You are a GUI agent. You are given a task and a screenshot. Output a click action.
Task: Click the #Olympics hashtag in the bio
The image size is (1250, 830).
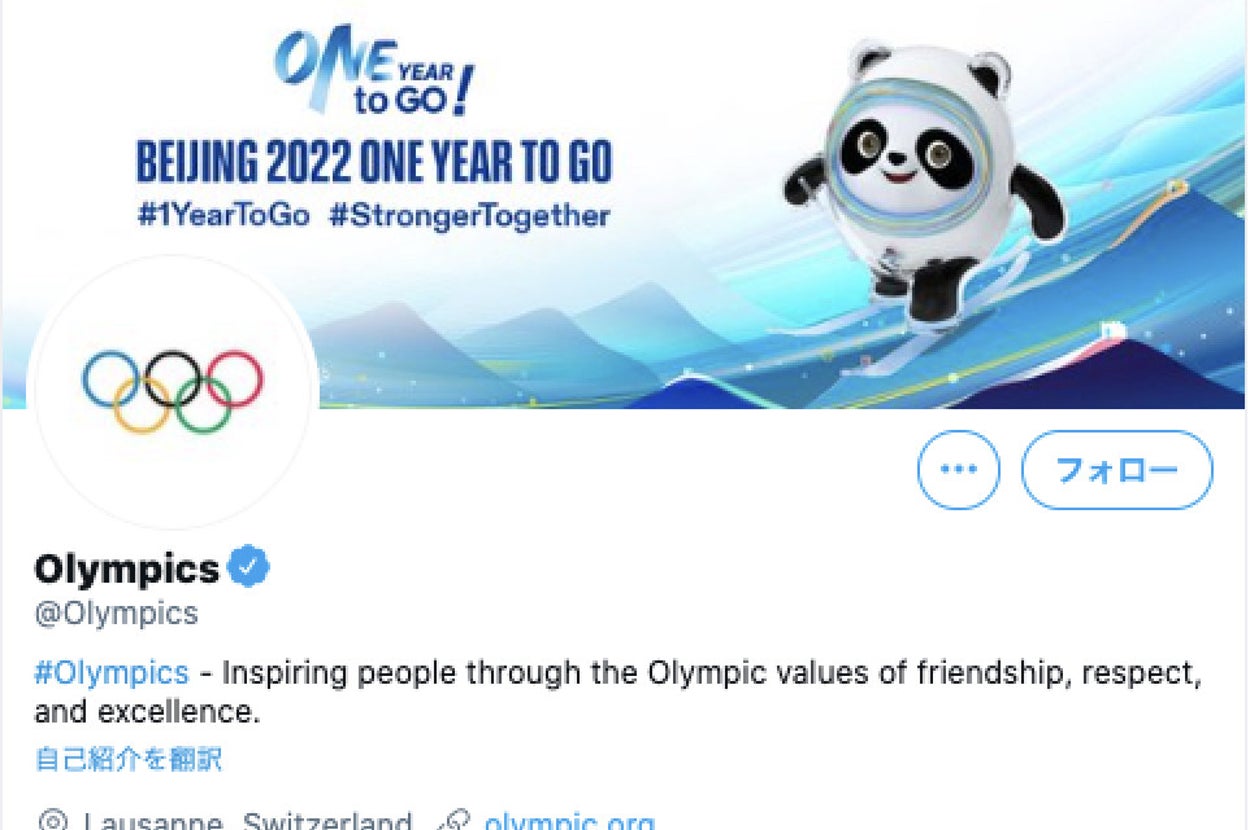[x=111, y=672]
